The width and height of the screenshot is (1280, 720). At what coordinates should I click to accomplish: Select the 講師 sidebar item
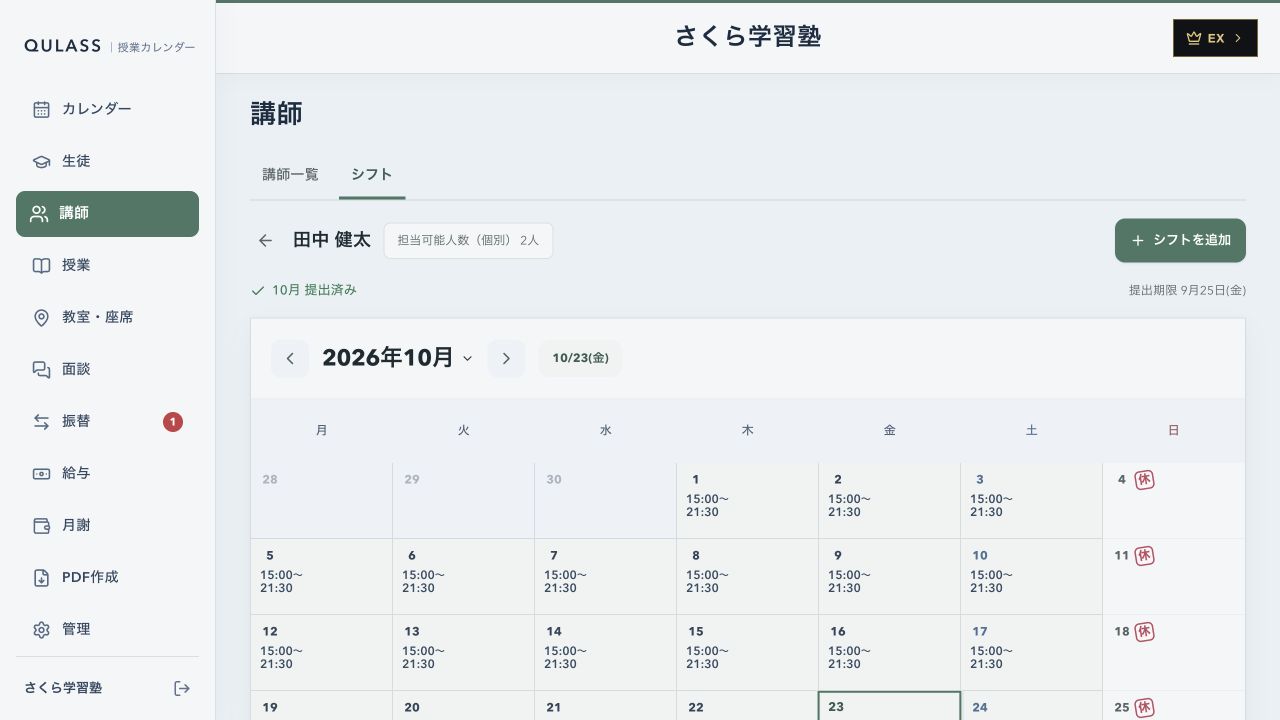[107, 214]
